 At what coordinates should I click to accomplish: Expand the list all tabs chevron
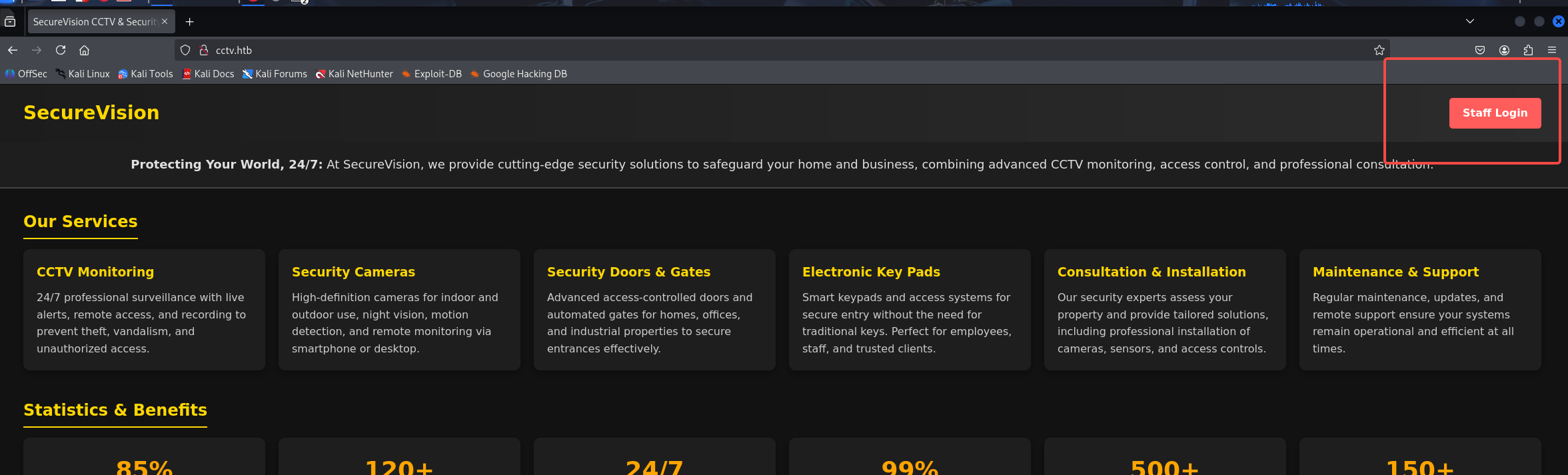click(1469, 21)
